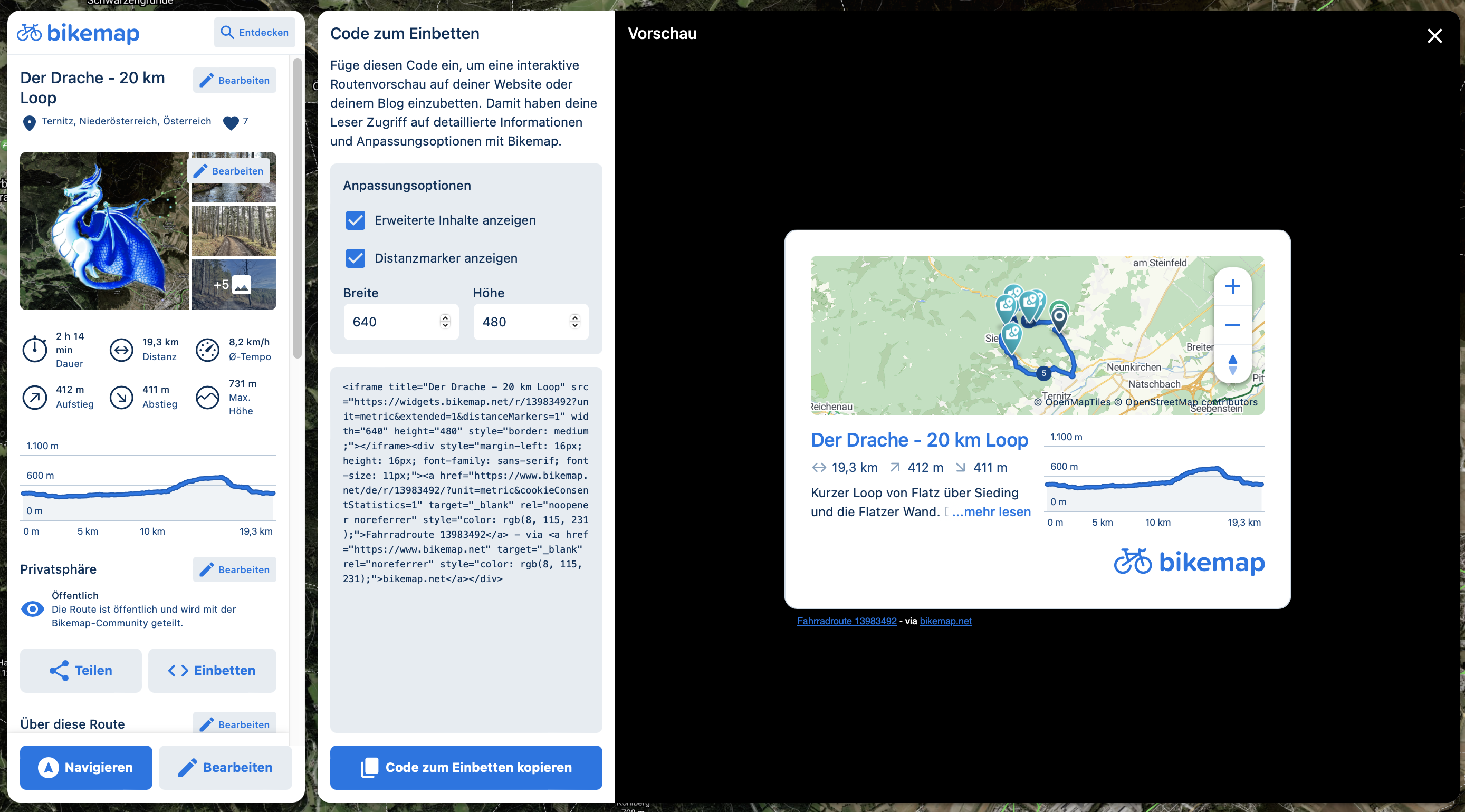Screen dimensions: 1465x812
Task: Click the Einbetten embed button
Action: [x=212, y=671]
